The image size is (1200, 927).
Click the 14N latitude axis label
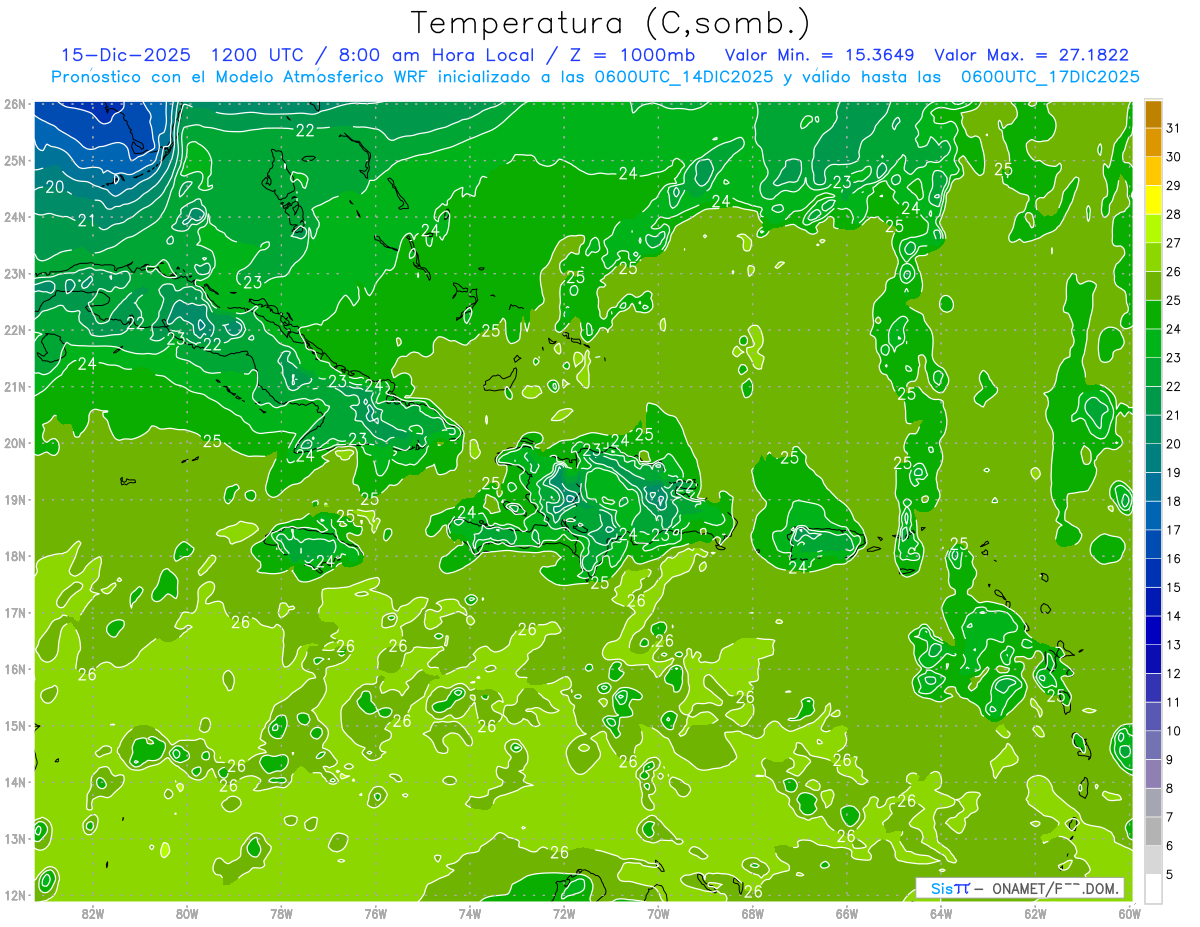pos(15,782)
